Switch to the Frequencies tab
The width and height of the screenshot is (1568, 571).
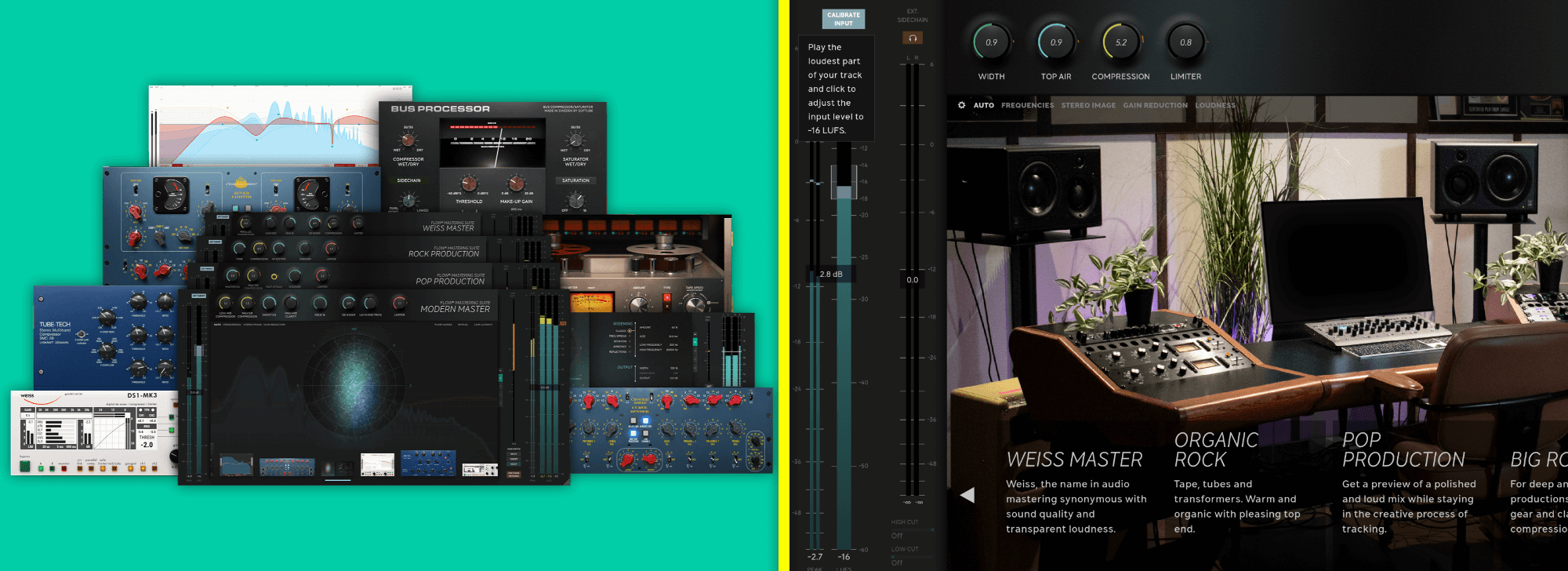click(x=1027, y=105)
